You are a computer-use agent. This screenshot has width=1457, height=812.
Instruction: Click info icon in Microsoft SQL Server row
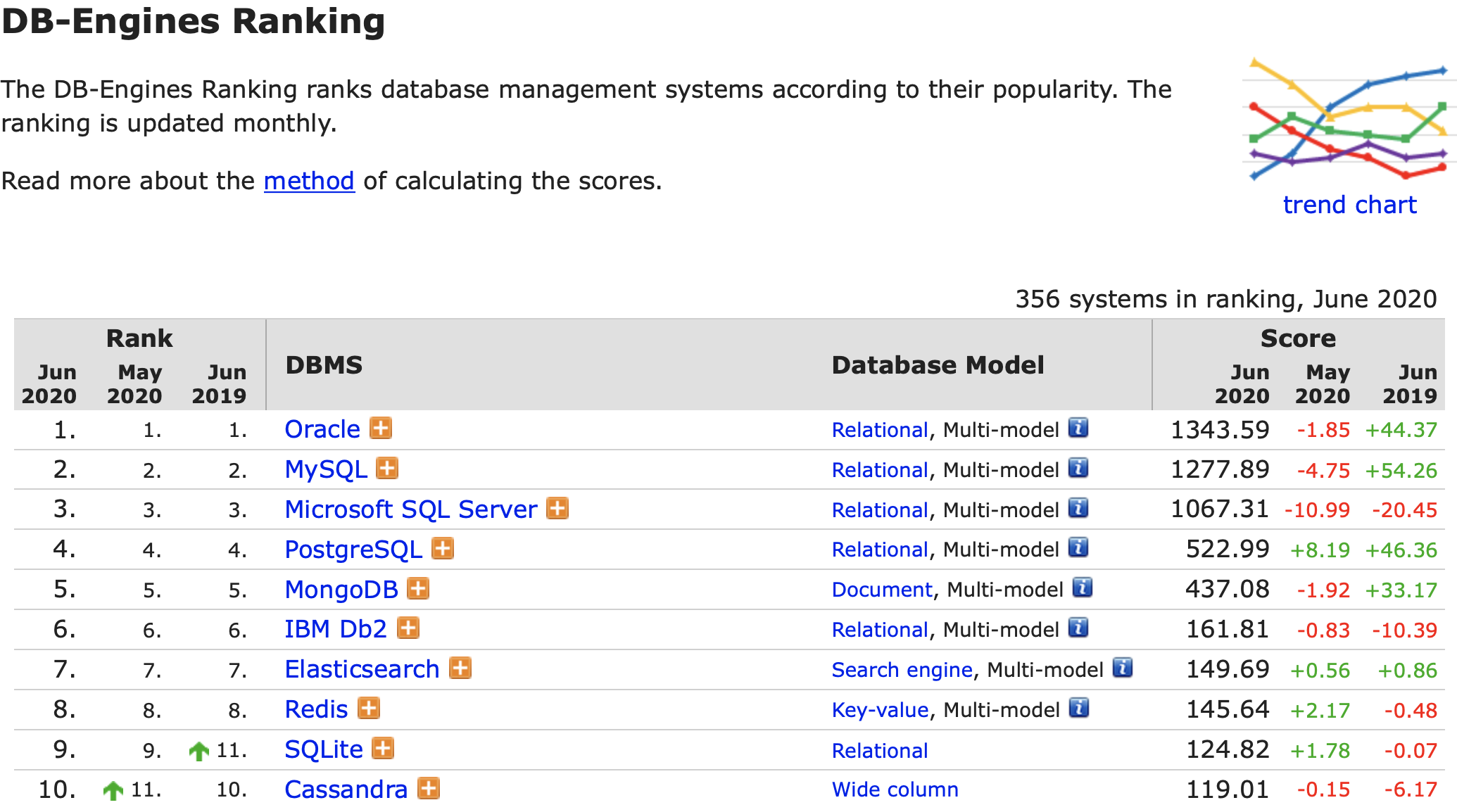click(1078, 507)
